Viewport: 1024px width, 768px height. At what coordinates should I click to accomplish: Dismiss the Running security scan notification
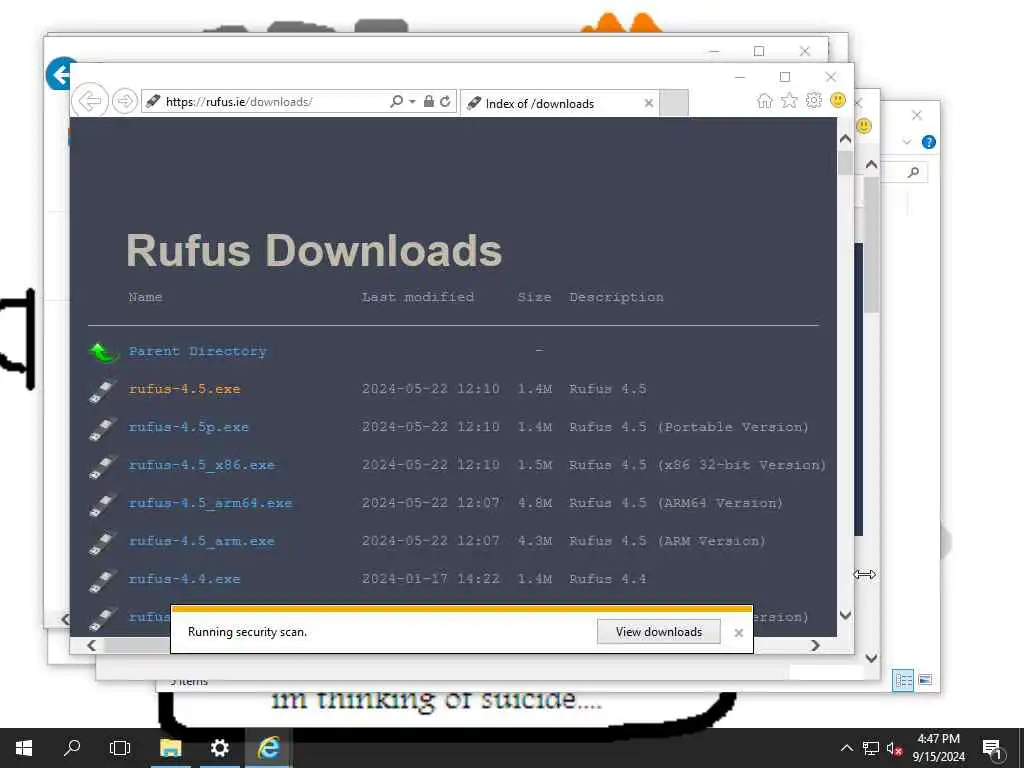[739, 632]
